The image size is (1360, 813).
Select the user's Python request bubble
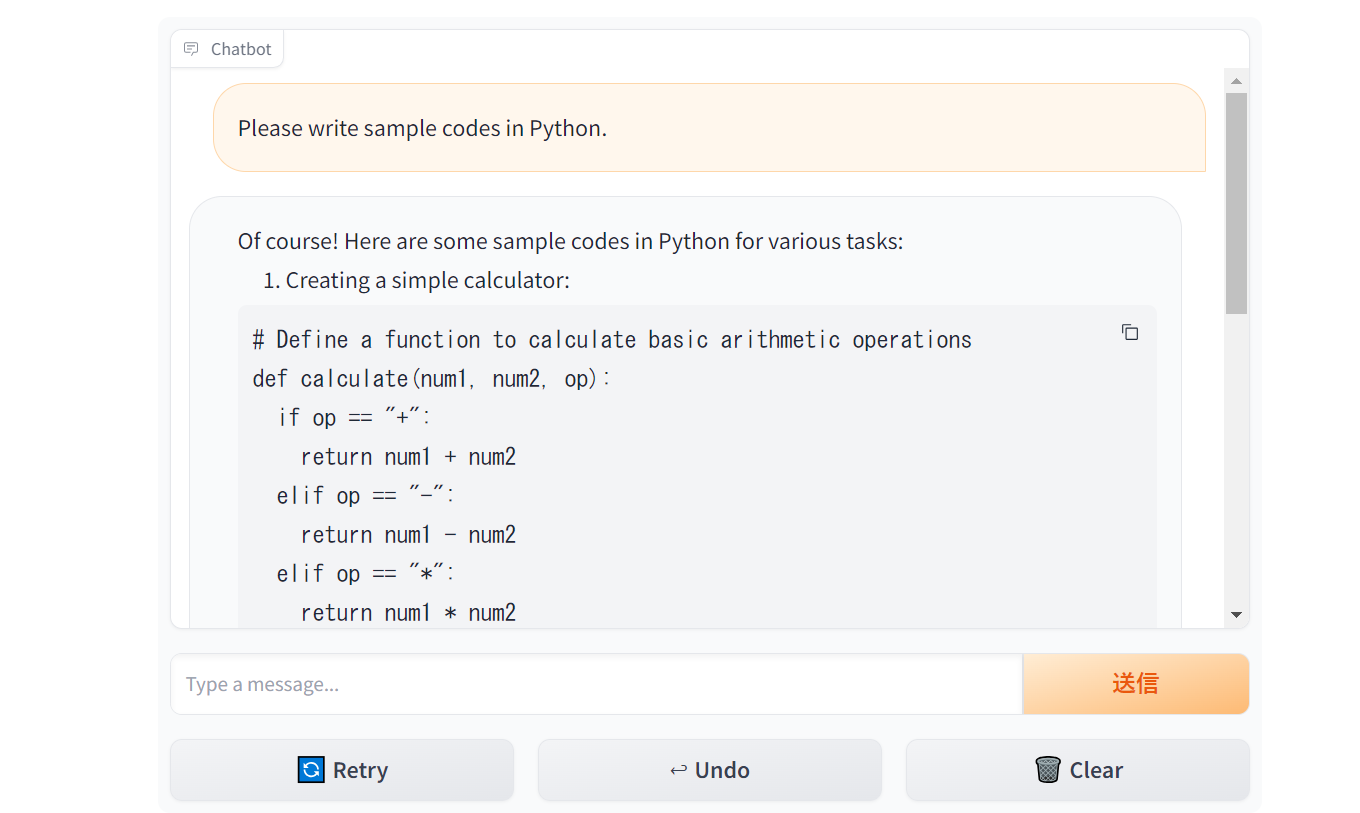coord(710,128)
